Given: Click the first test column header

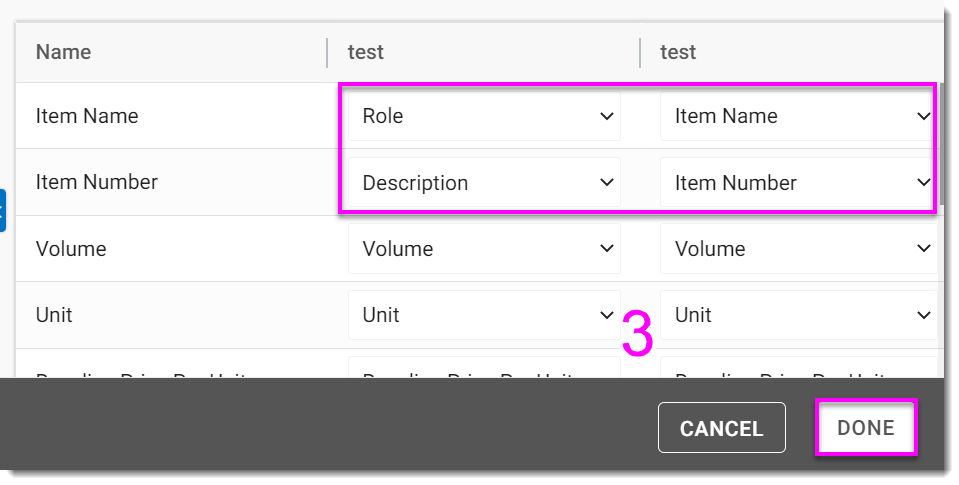Looking at the screenshot, I should tap(366, 52).
